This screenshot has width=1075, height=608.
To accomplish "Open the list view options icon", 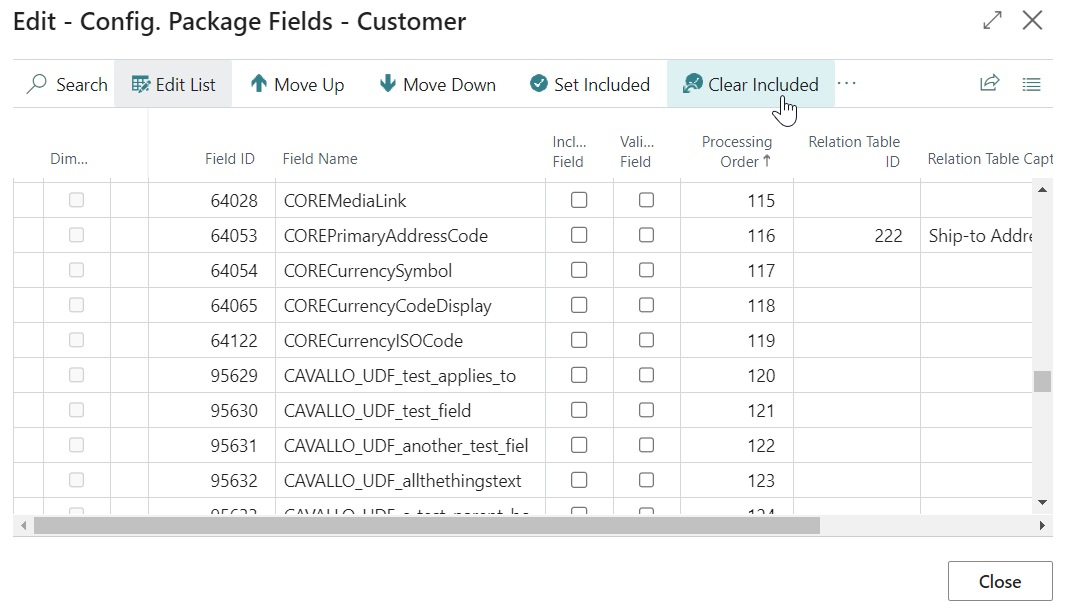I will pyautogui.click(x=1032, y=84).
